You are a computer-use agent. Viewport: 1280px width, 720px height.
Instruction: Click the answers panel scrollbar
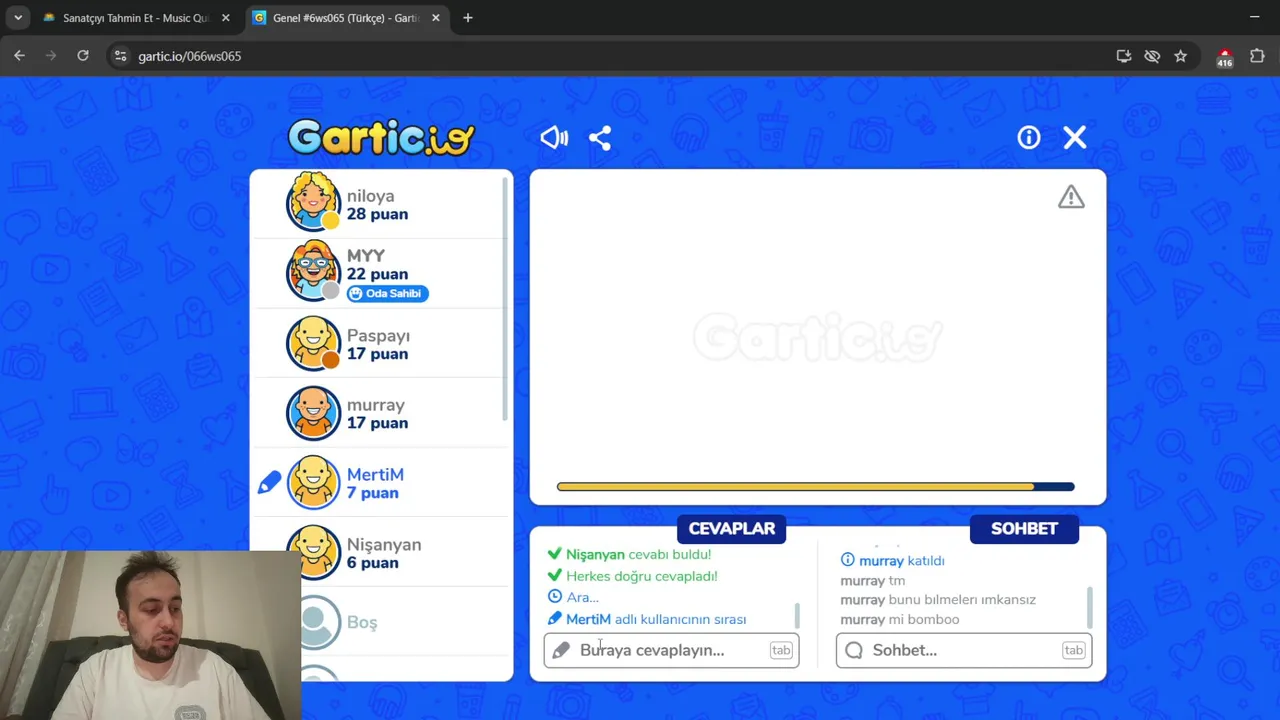(797, 616)
